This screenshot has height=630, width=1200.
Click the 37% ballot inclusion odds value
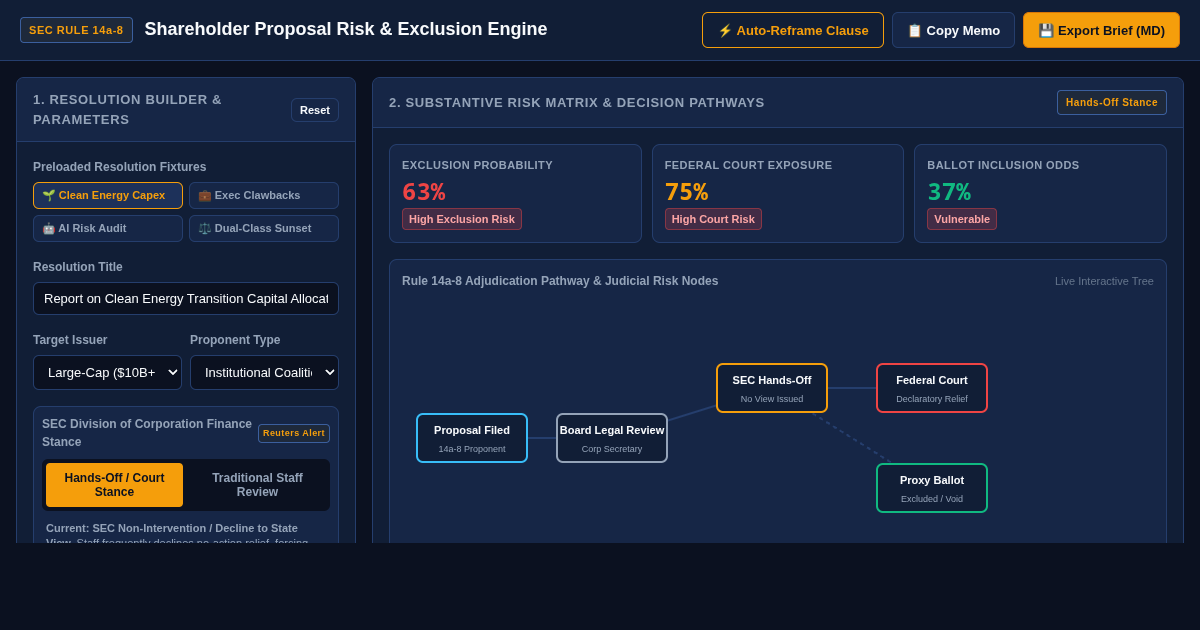pyautogui.click(x=949, y=192)
